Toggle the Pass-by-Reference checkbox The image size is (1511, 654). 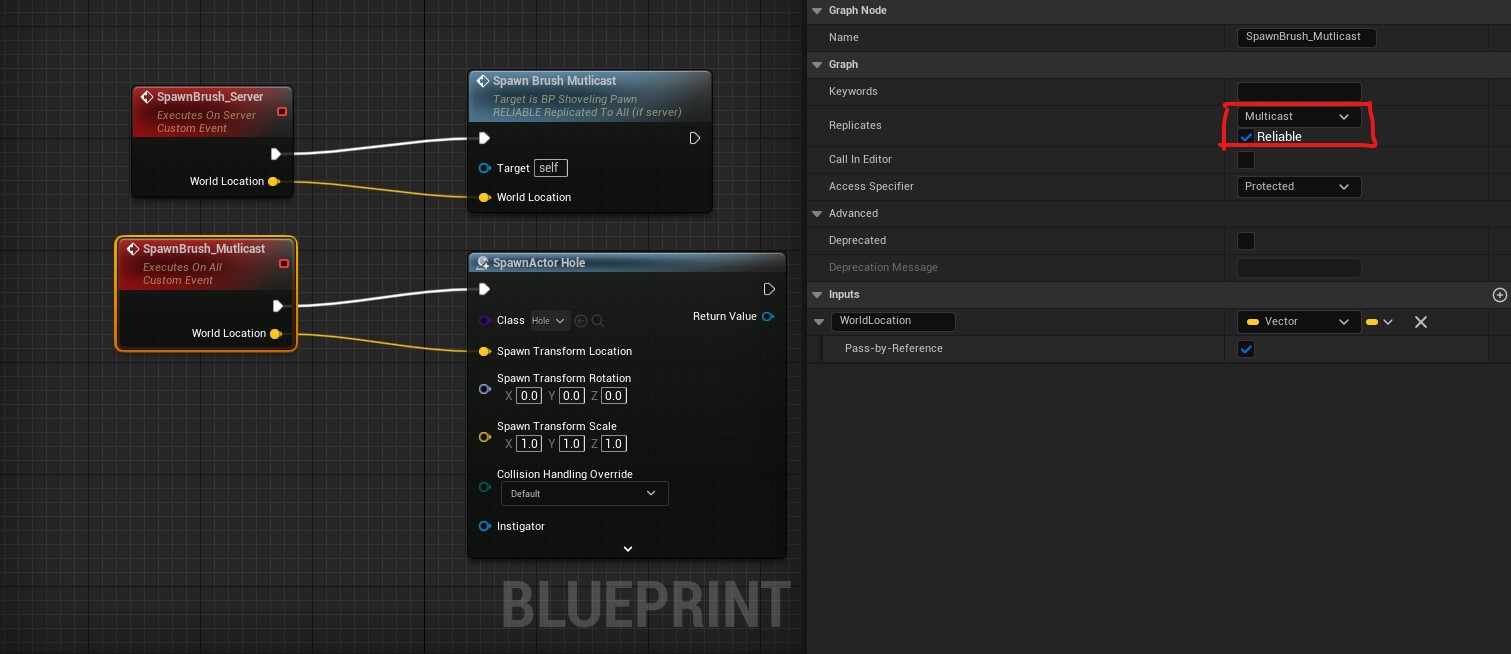(x=1246, y=349)
